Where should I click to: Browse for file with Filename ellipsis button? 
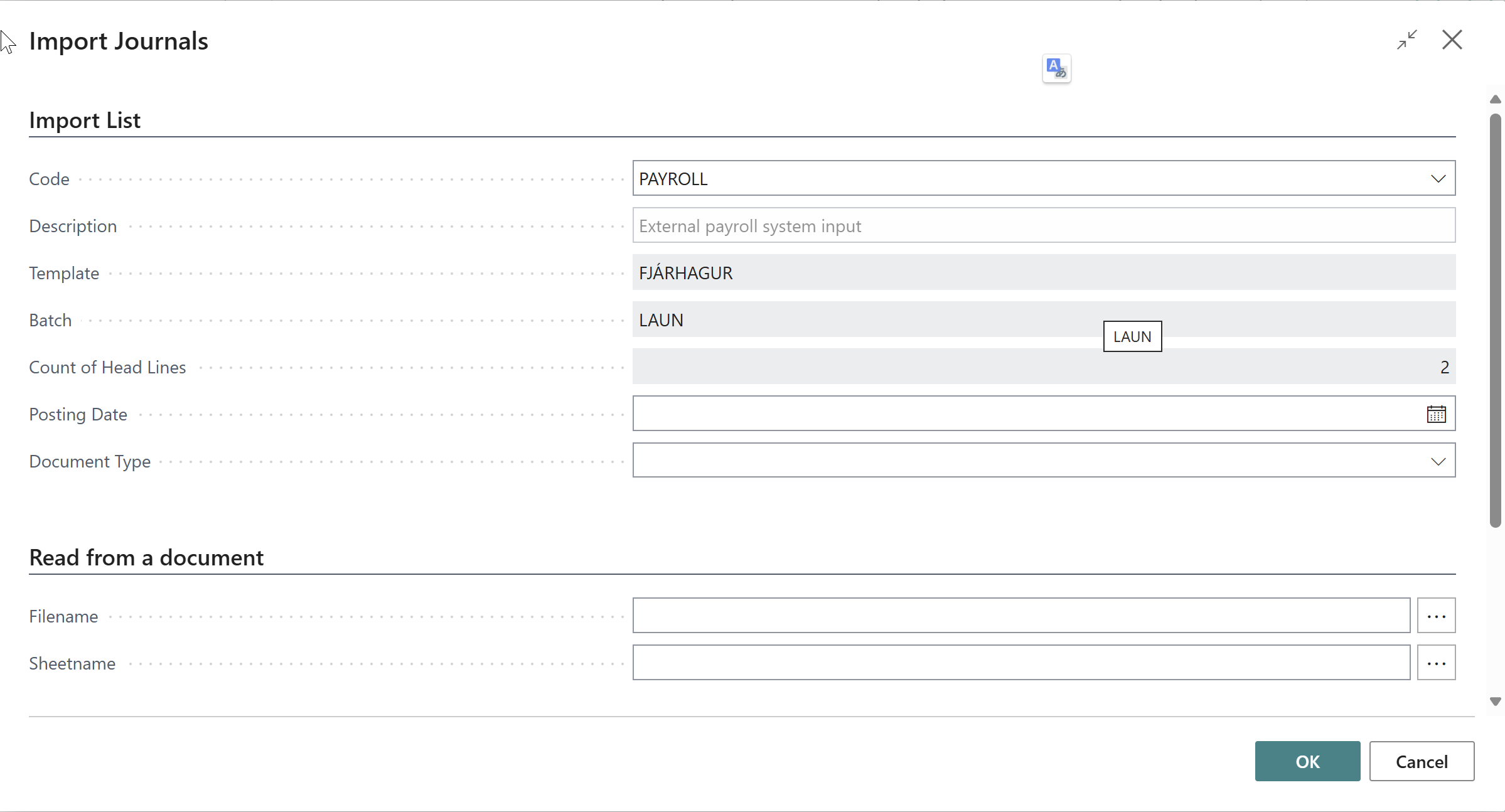[1436, 616]
